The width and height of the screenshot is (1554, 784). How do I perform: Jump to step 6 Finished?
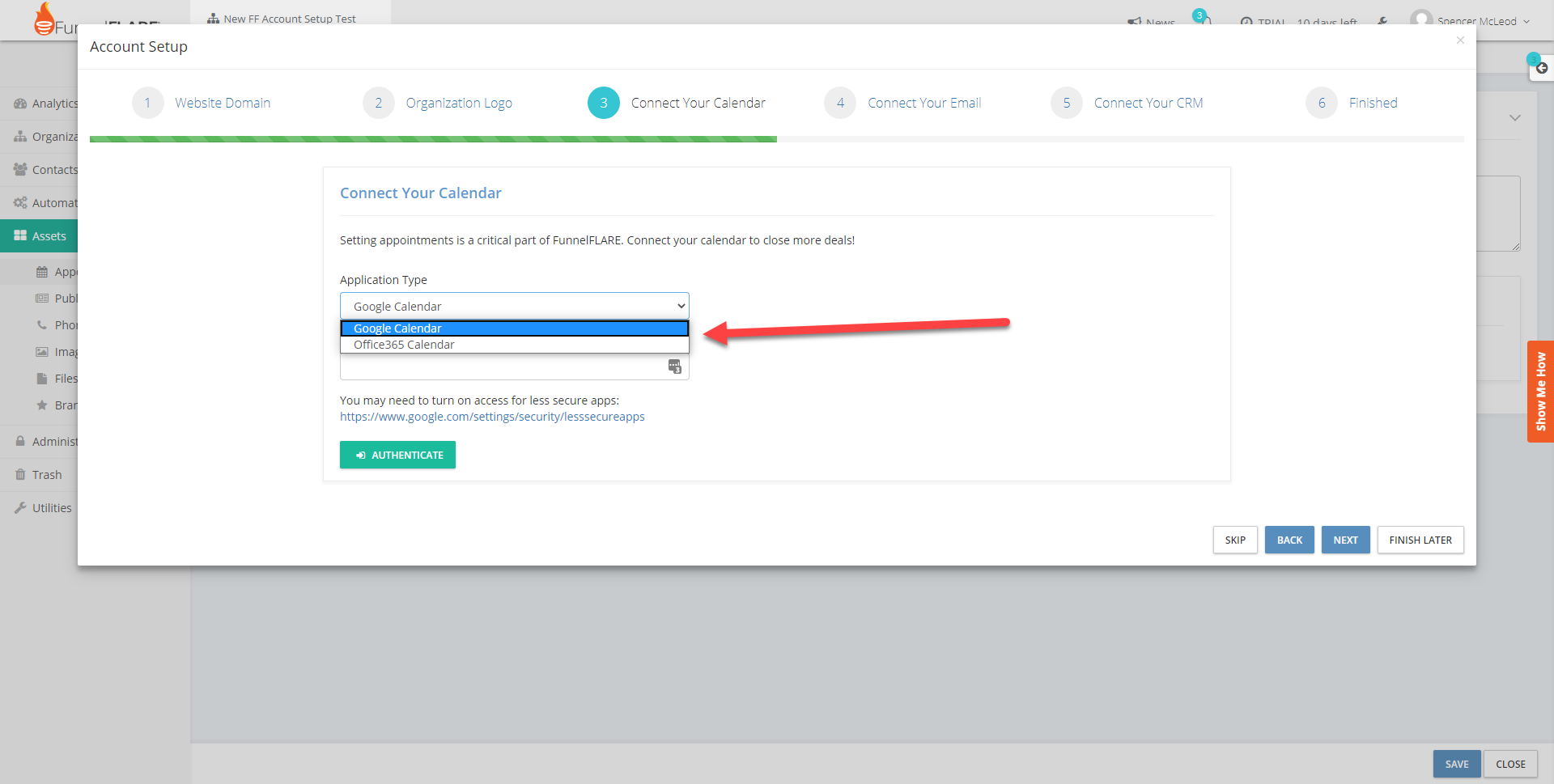click(x=1352, y=103)
